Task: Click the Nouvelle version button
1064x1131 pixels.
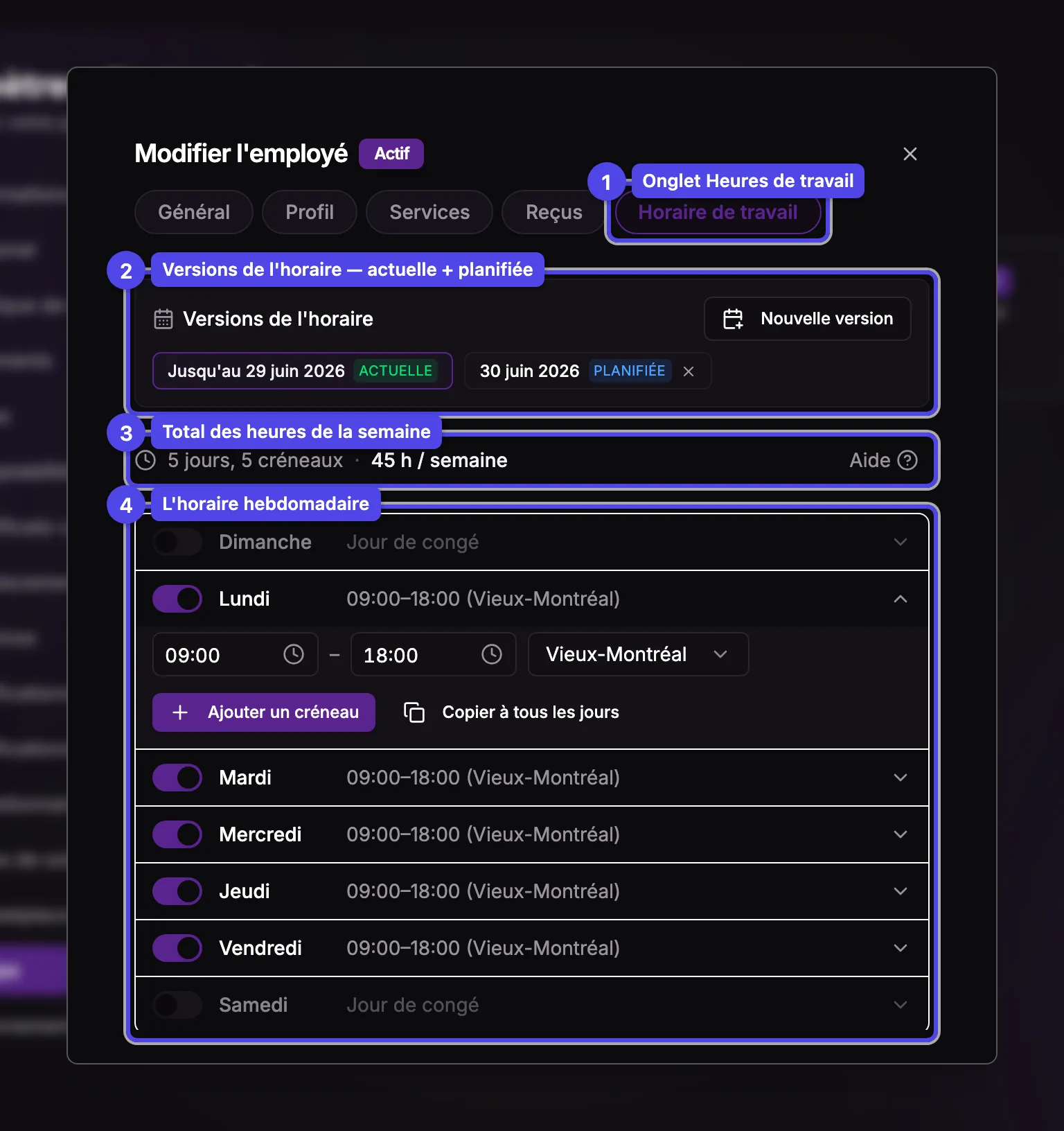Action: point(807,319)
